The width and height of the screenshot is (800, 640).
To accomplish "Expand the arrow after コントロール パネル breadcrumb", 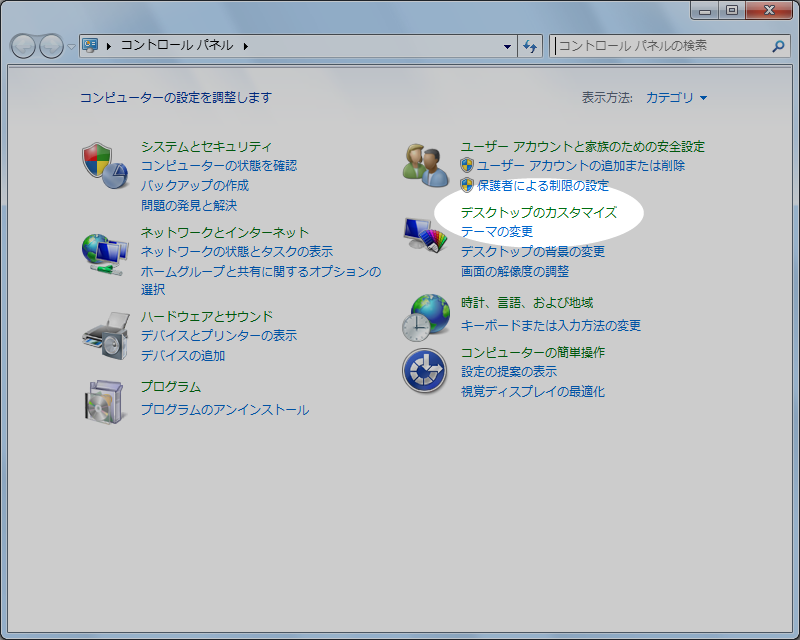I will pos(245,46).
